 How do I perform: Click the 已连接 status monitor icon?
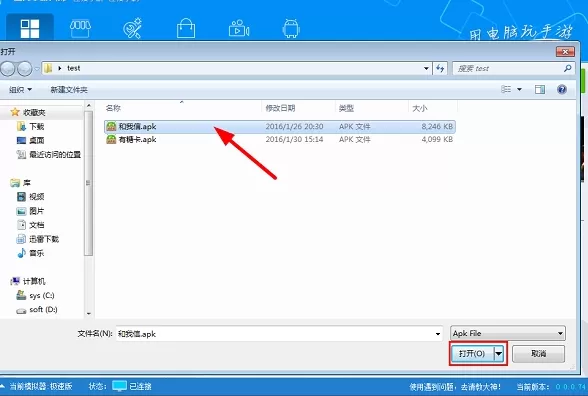tap(120, 386)
